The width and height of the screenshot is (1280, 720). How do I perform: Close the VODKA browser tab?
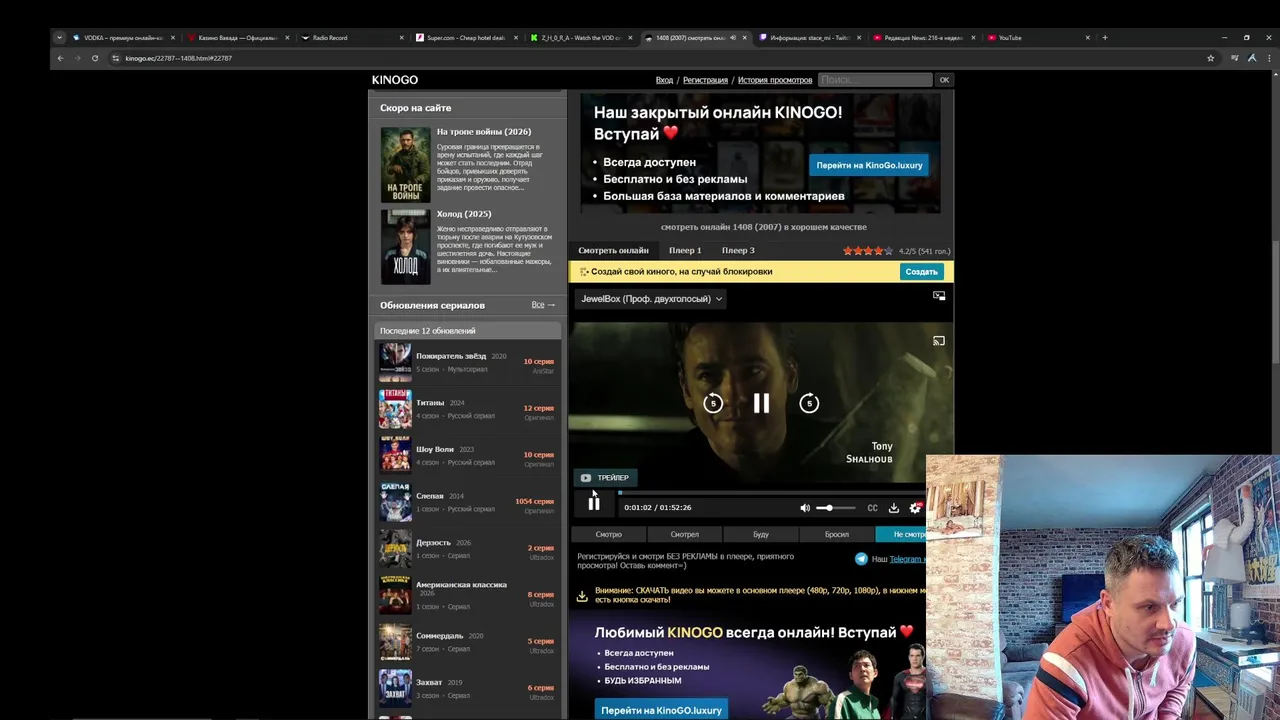(173, 38)
